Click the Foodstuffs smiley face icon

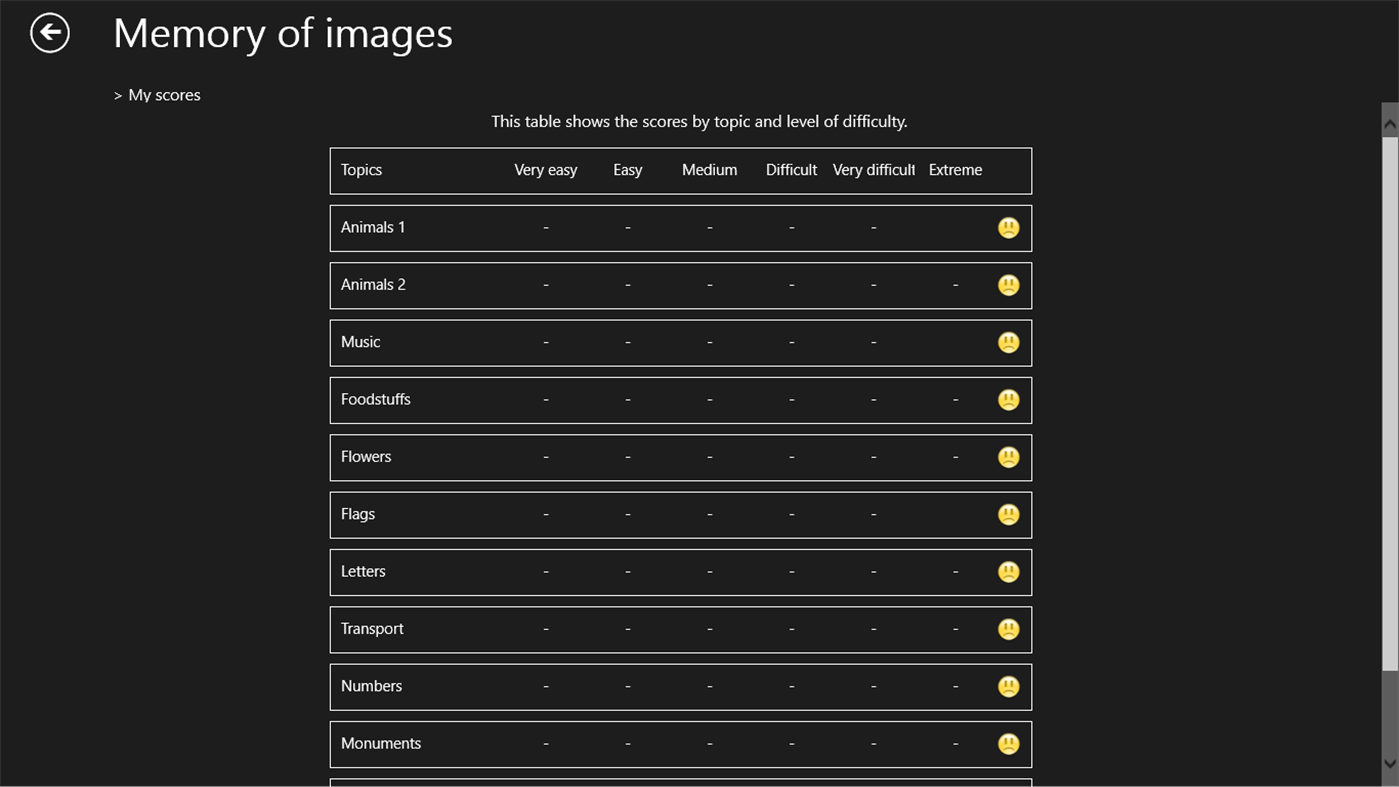click(1008, 399)
